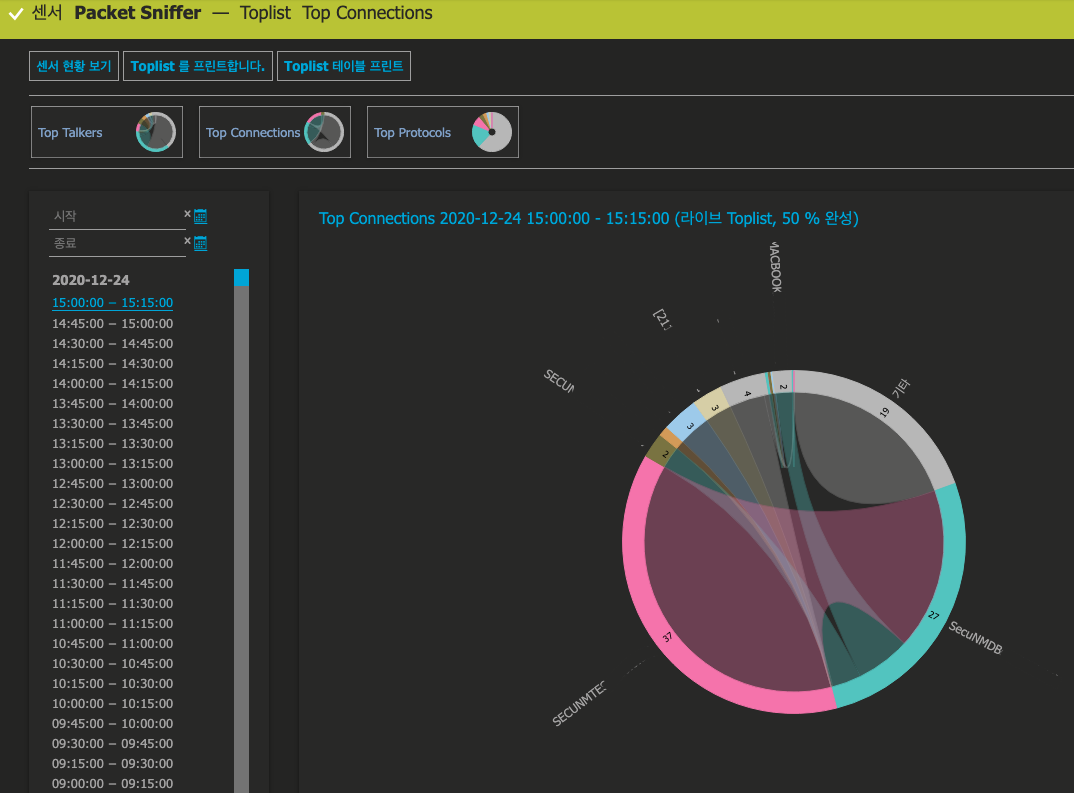Select period 10:45:00 – 11:00:00
The image size is (1074, 793).
tap(112, 643)
